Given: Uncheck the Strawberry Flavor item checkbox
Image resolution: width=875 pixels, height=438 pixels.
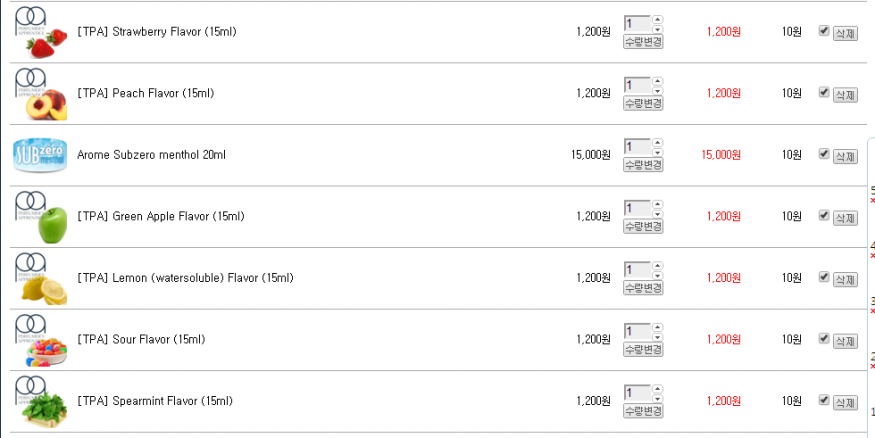Looking at the screenshot, I should click(x=823, y=31).
